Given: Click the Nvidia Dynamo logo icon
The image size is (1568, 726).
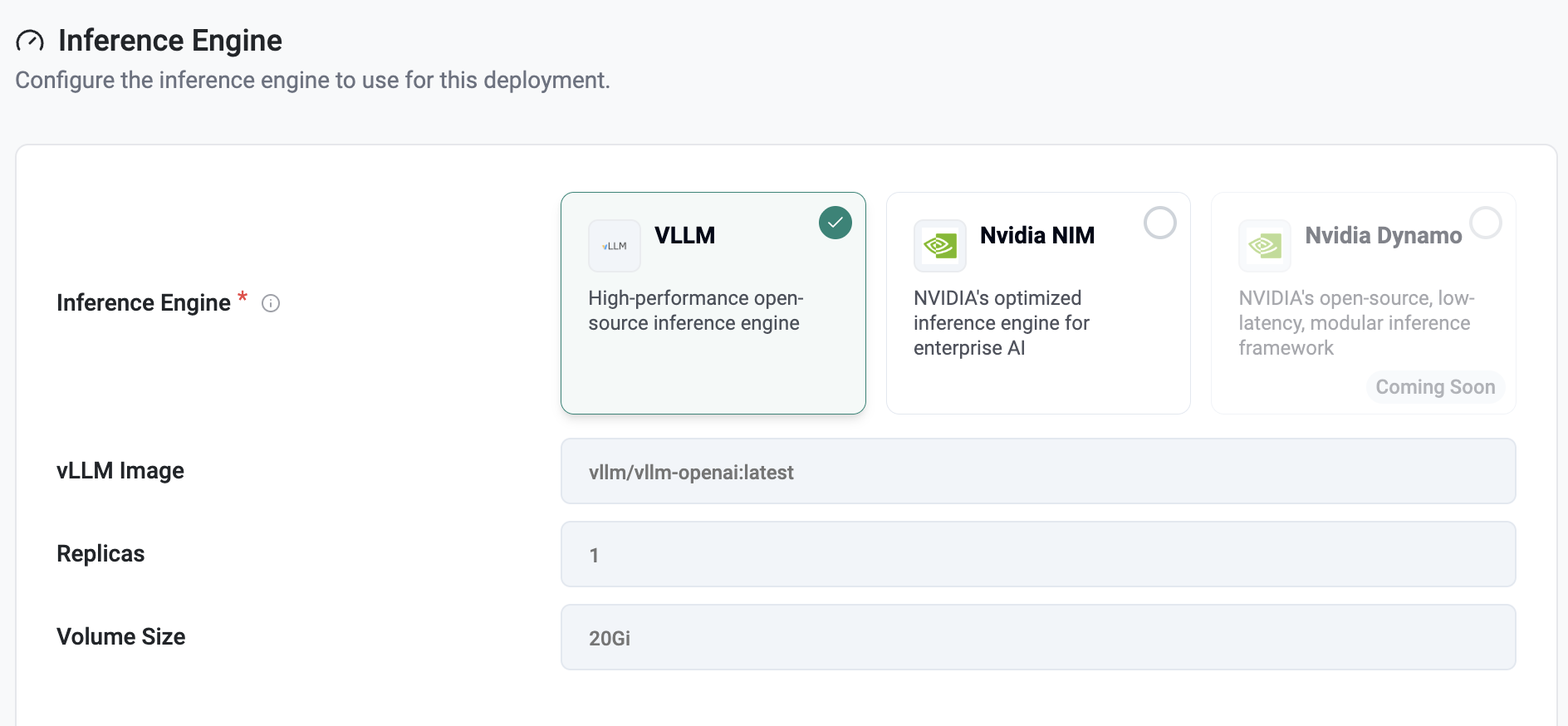Looking at the screenshot, I should pos(1264,246).
